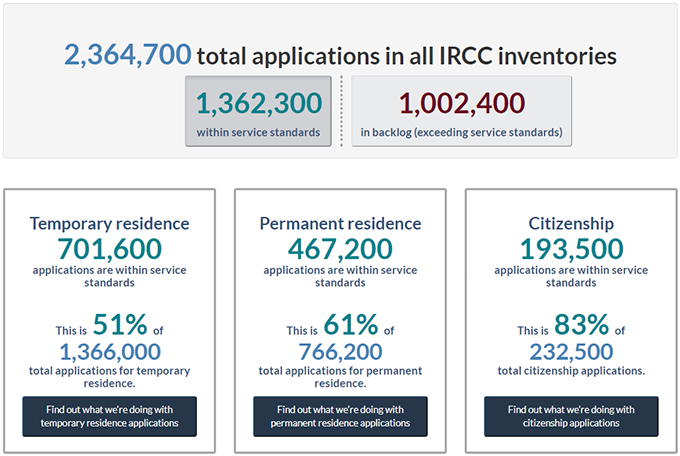The width and height of the screenshot is (680, 456).
Task: Click the 232,500 total figure
Action: click(571, 352)
